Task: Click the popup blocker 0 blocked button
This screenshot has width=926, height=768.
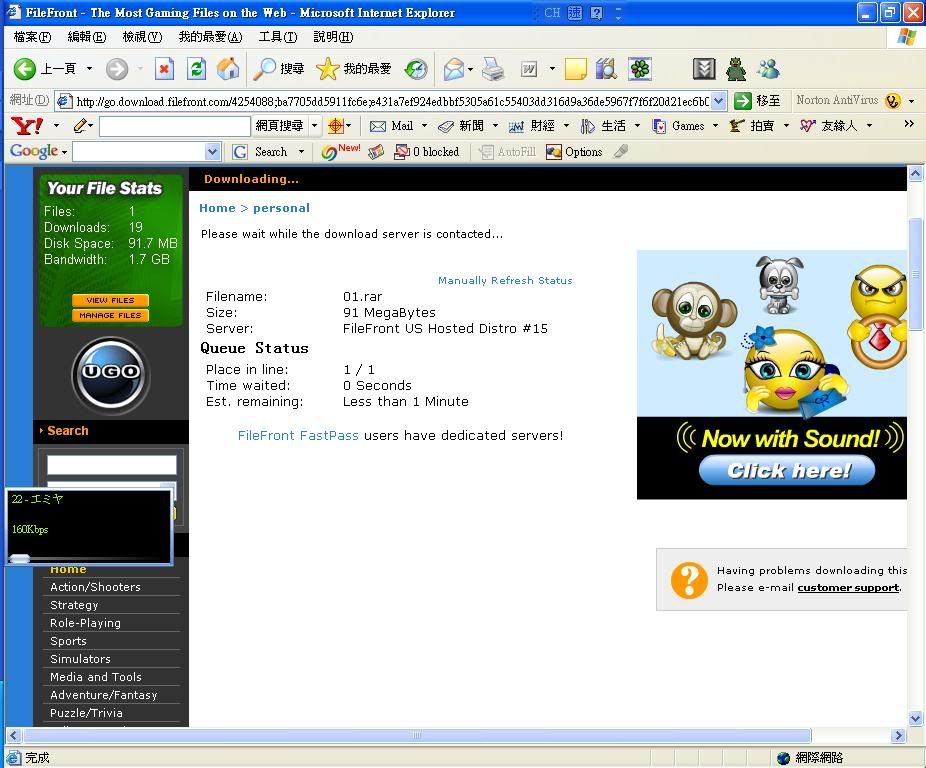Action: (427, 152)
